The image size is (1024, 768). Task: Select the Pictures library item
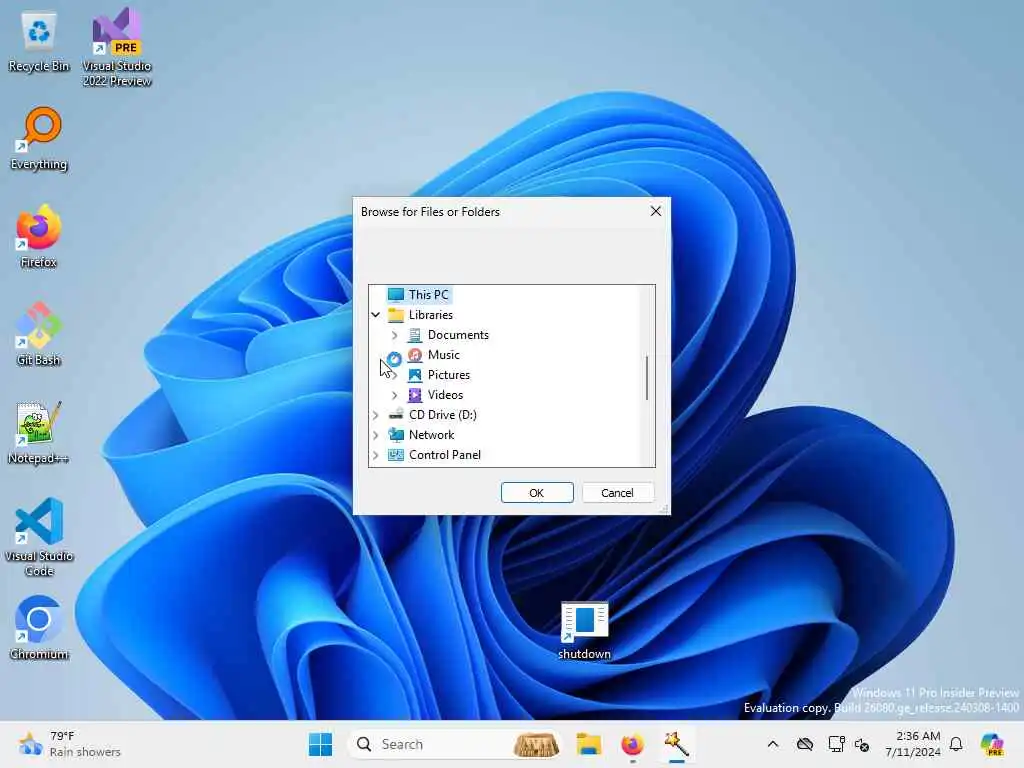tap(449, 375)
